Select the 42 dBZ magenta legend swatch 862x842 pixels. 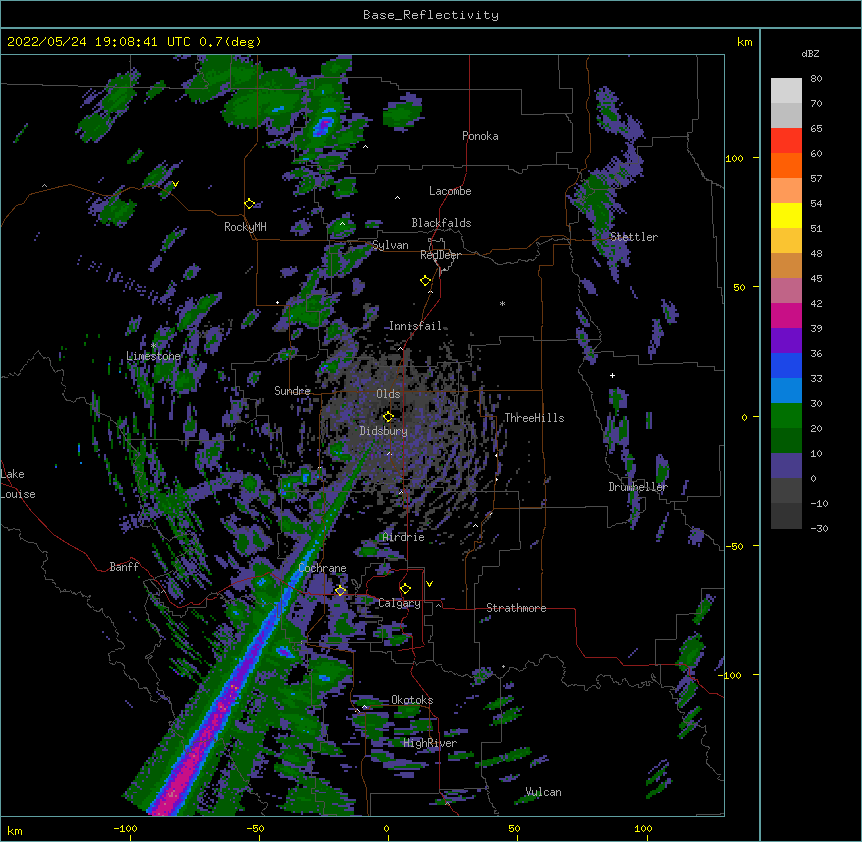pyautogui.click(x=786, y=315)
